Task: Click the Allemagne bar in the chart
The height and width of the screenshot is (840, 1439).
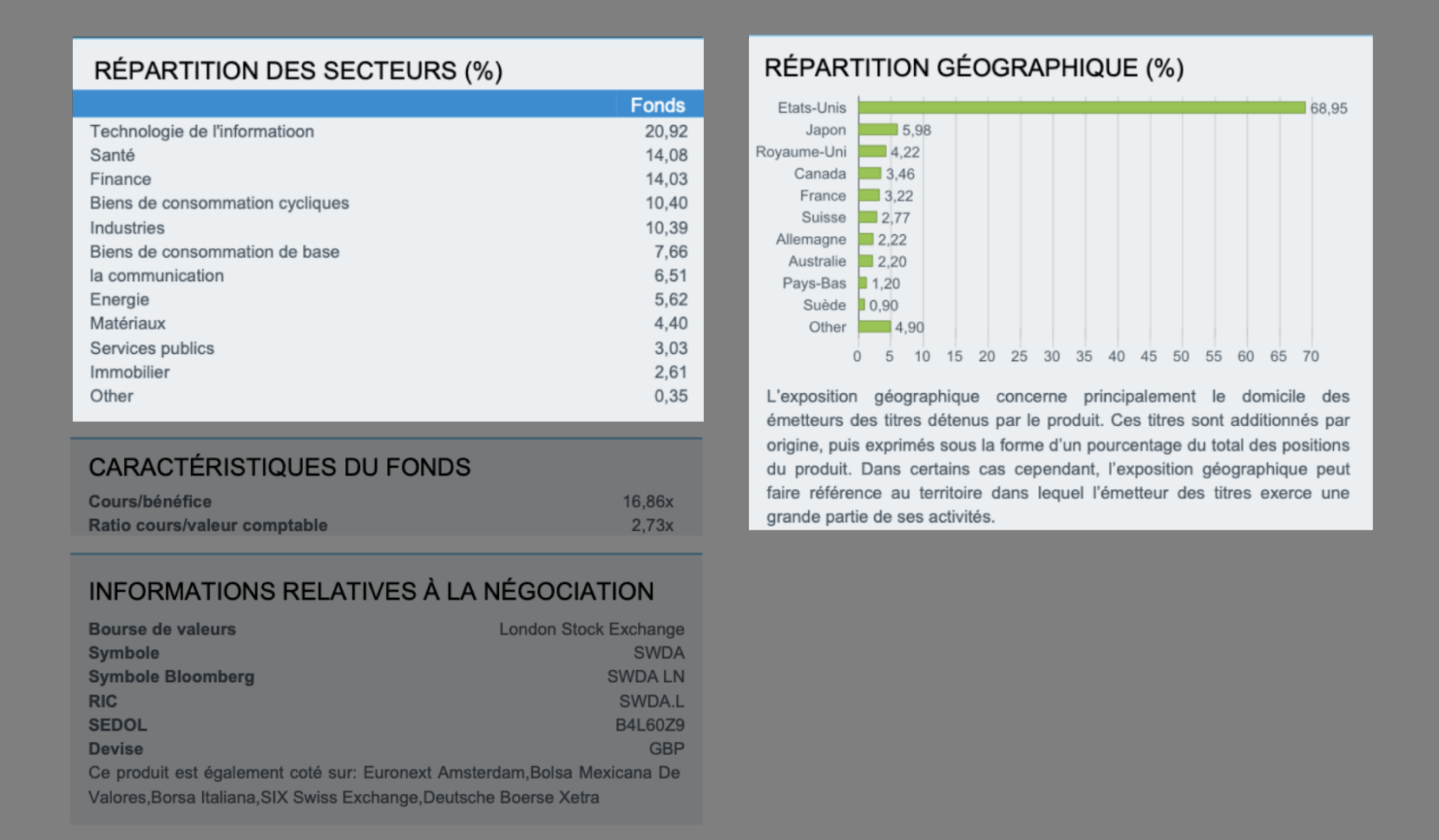Action: tap(864, 239)
